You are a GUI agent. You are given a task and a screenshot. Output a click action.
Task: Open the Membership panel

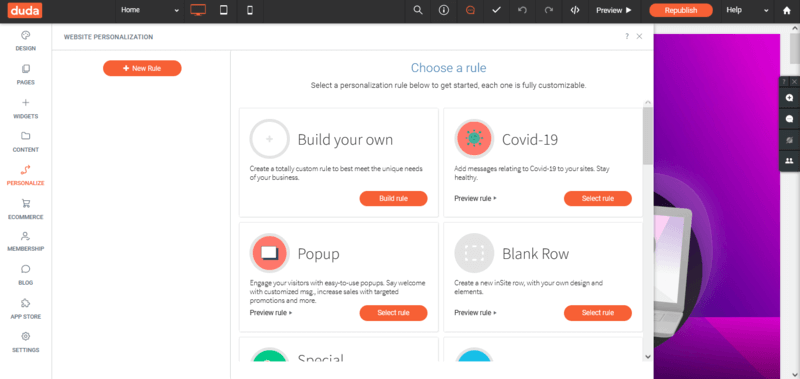pyautogui.click(x=26, y=242)
